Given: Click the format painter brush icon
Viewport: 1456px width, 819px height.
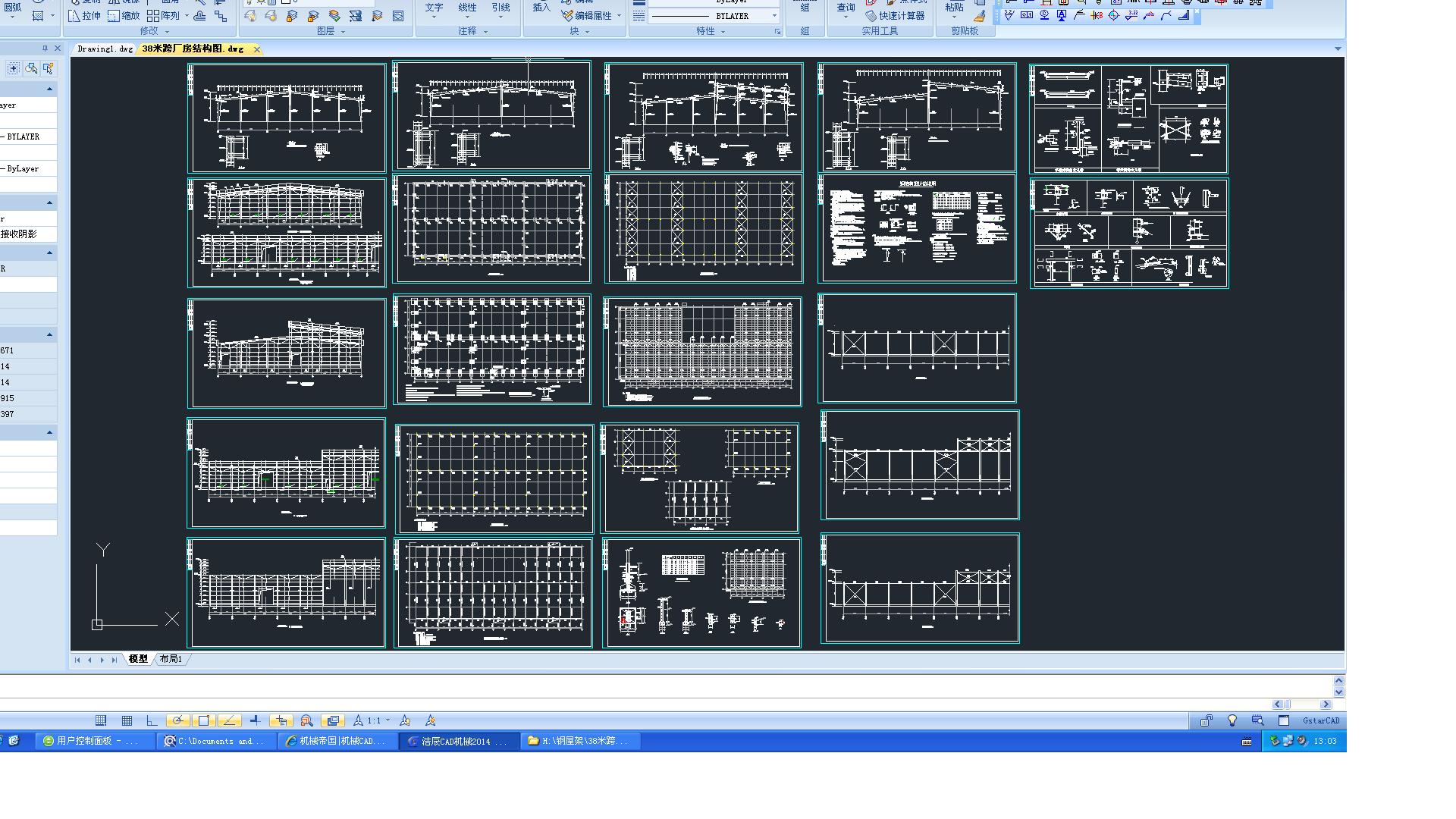Looking at the screenshot, I should pyautogui.click(x=979, y=16).
